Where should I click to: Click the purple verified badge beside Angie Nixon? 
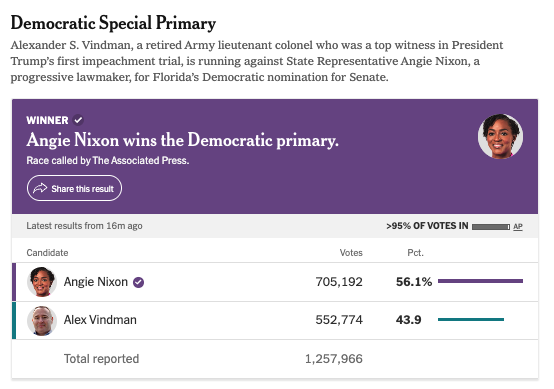138,282
